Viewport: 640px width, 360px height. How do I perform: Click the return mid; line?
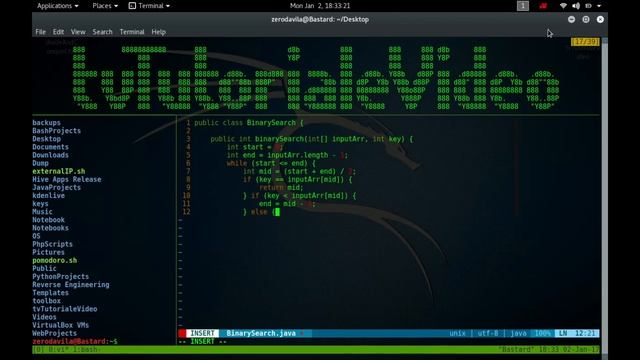281,187
